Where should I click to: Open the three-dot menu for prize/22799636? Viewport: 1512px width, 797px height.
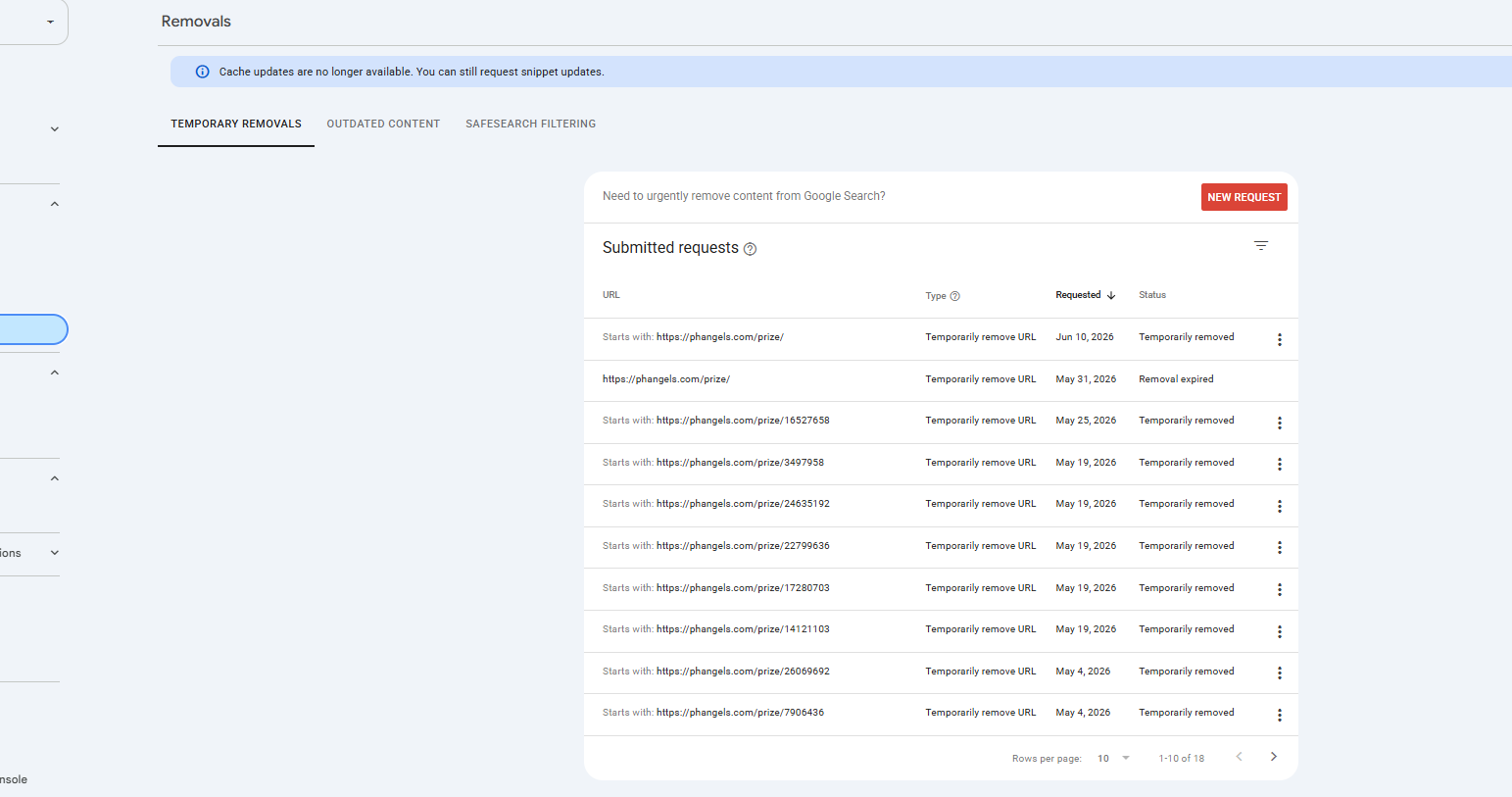[x=1279, y=548]
